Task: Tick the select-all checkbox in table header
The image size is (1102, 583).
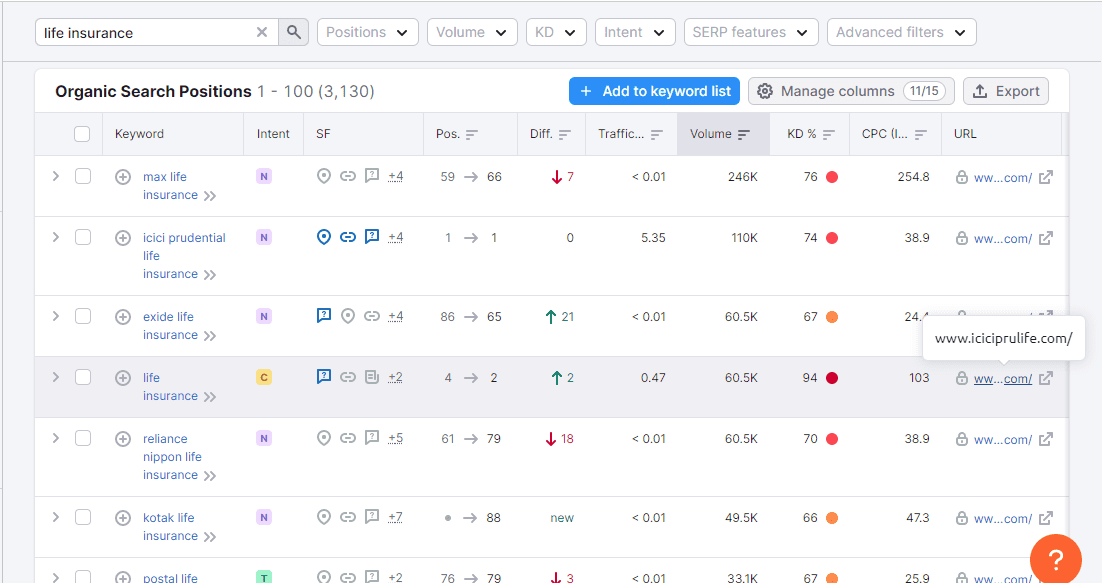Action: point(82,133)
